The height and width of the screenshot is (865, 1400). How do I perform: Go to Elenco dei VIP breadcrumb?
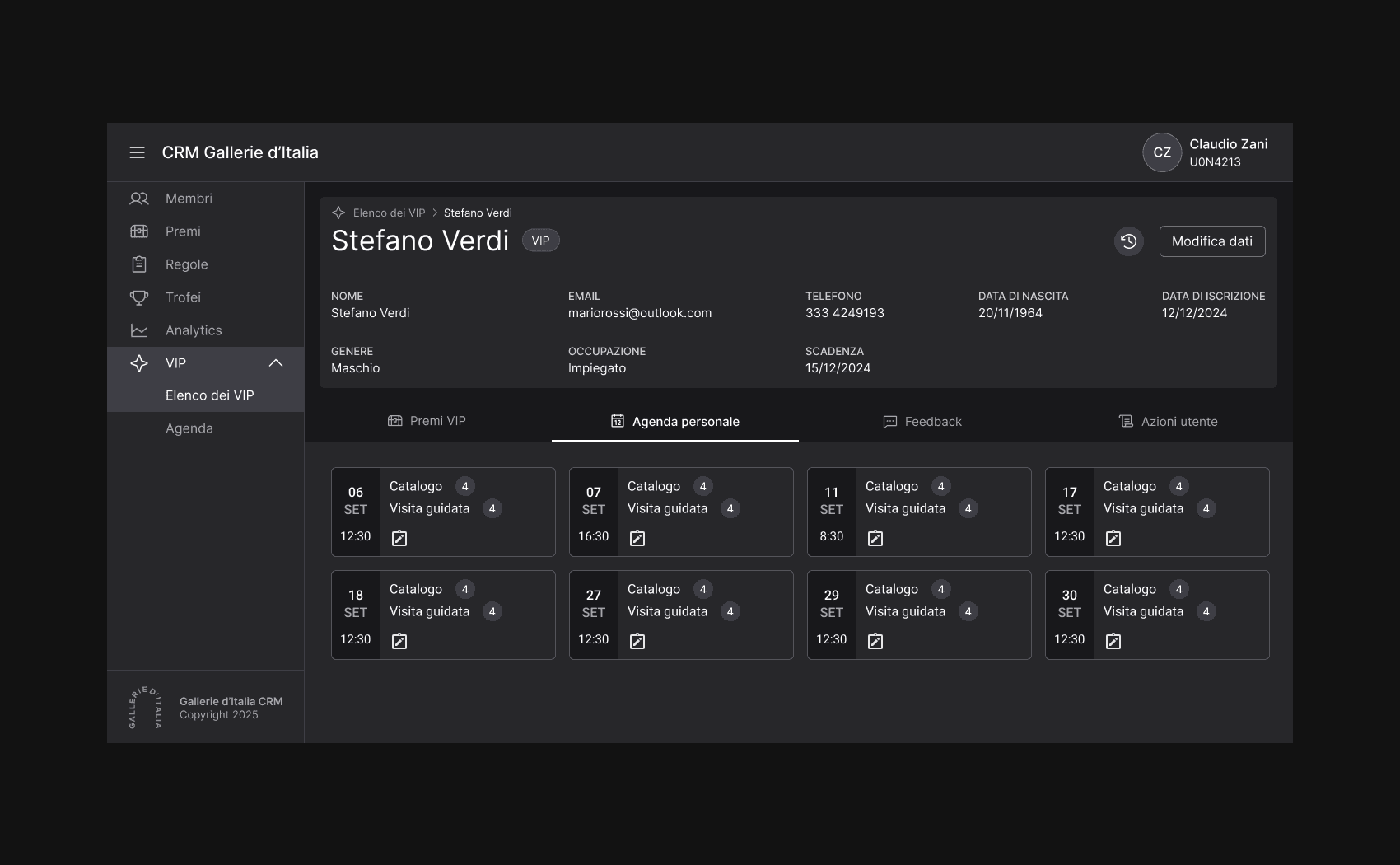[x=389, y=213]
